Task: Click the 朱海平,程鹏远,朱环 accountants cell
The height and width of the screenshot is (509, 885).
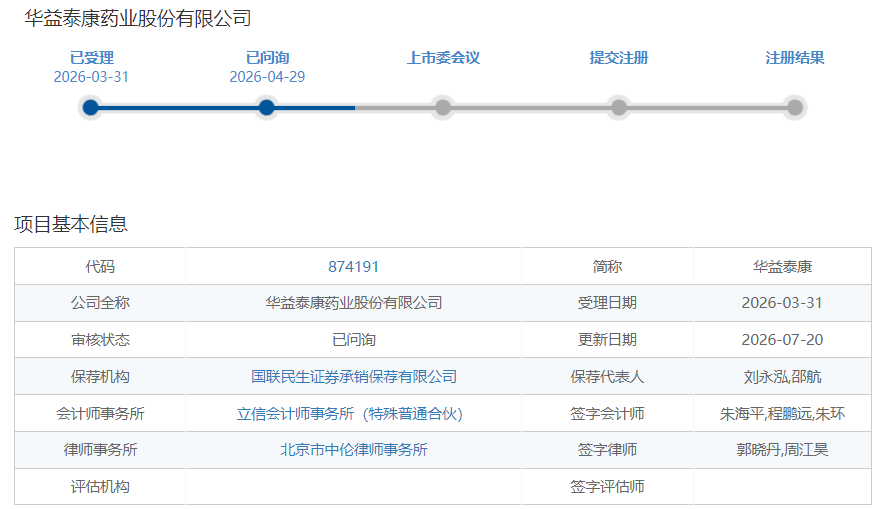Action: click(782, 414)
